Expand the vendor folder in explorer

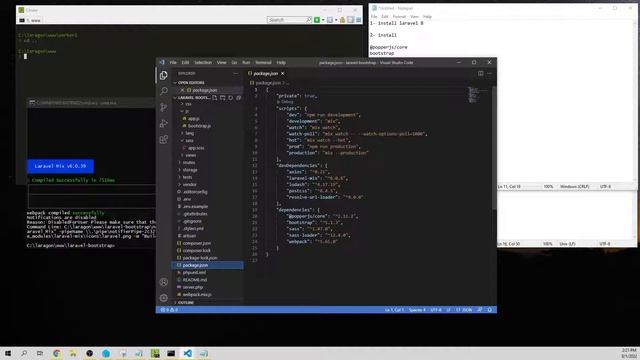pos(190,184)
